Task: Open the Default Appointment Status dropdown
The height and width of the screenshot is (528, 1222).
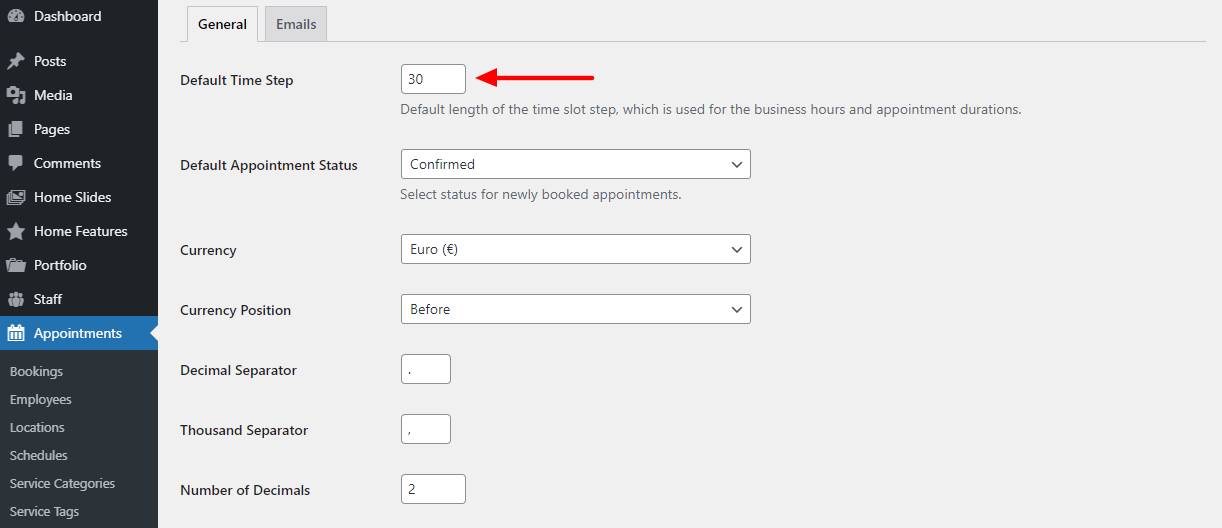Action: [575, 164]
